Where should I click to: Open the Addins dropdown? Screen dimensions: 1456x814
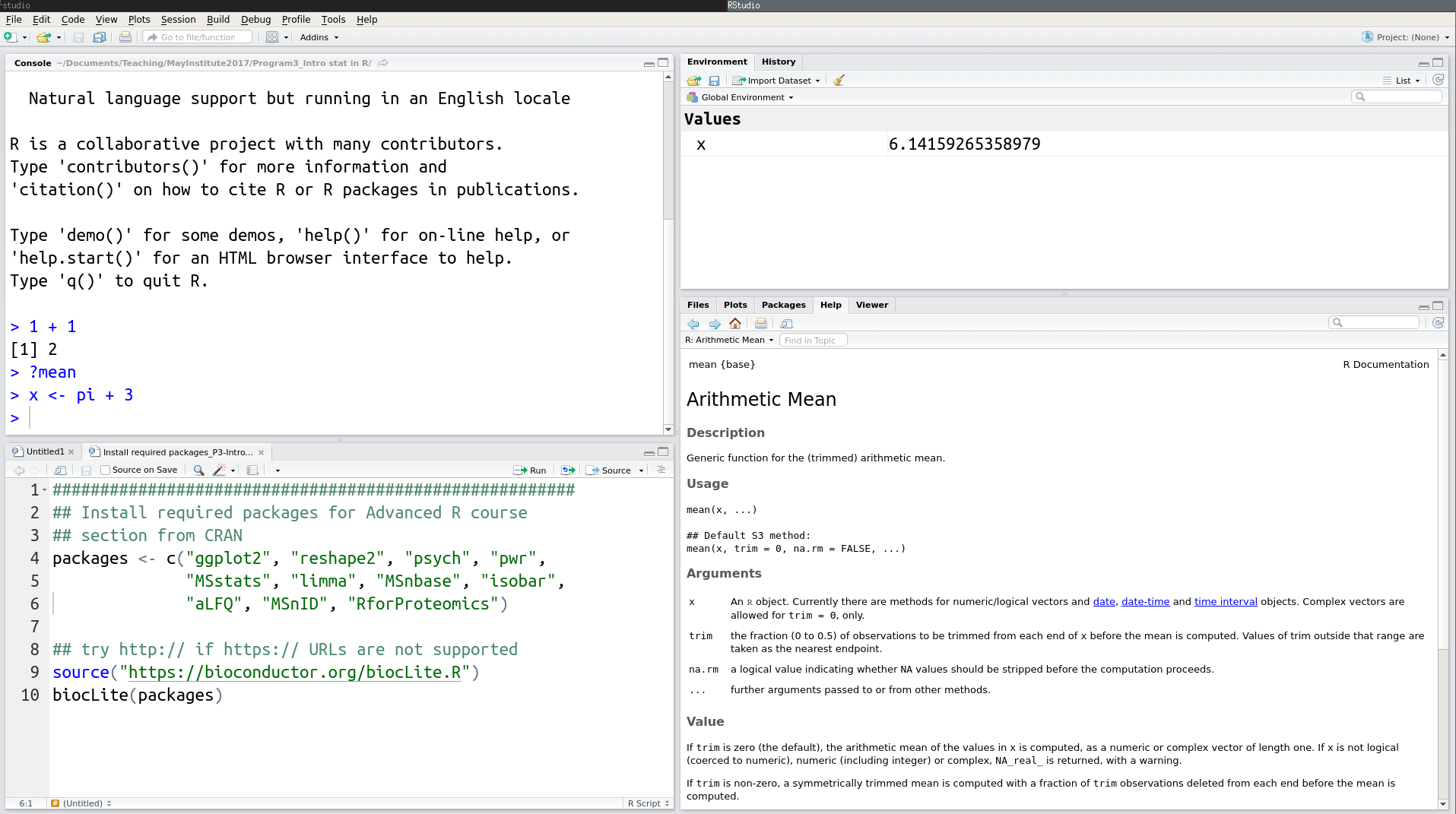tap(319, 37)
